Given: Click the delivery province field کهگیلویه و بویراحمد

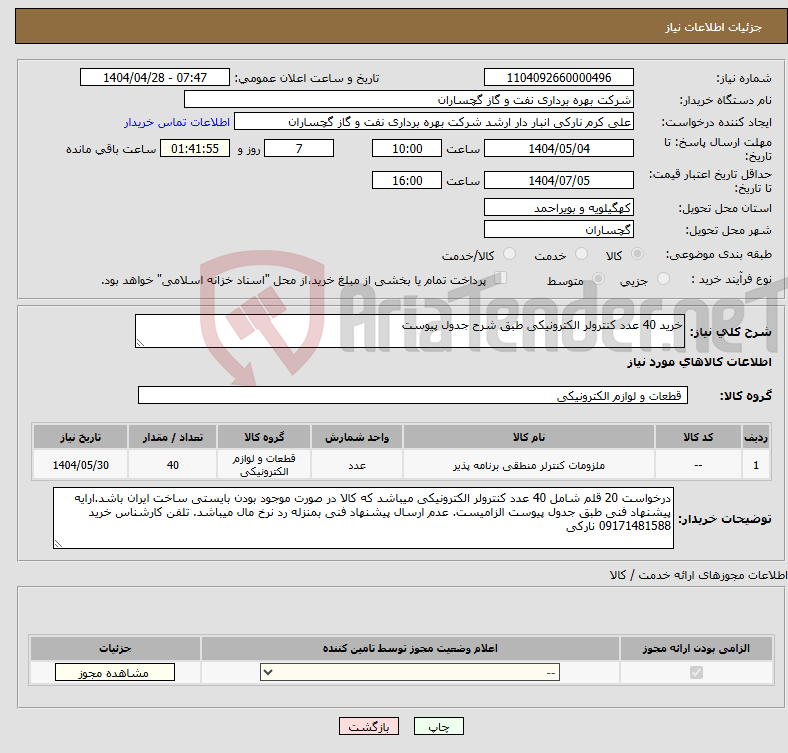Looking at the screenshot, I should coord(558,207).
